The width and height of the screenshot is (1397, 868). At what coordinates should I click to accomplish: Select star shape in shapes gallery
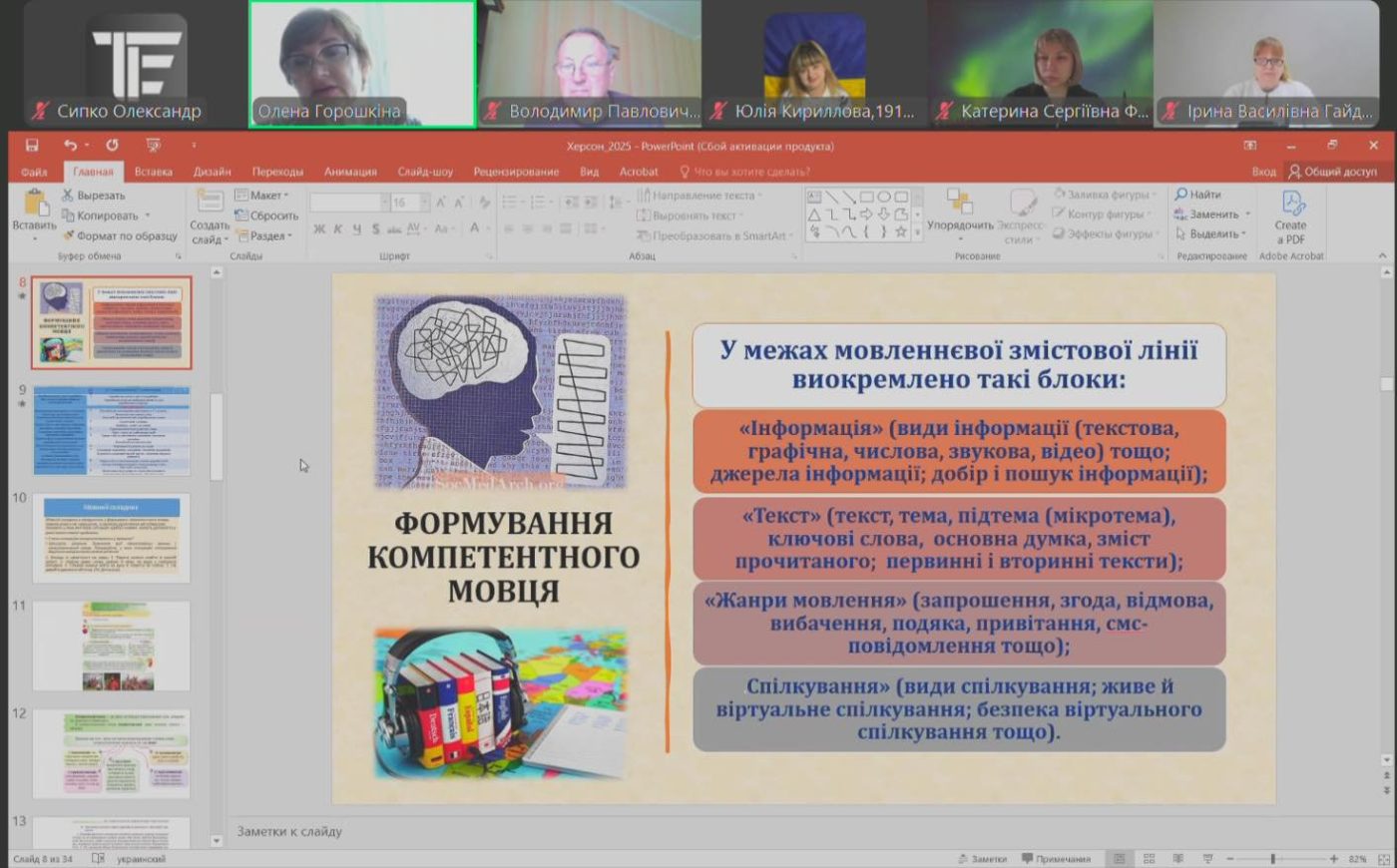(901, 231)
